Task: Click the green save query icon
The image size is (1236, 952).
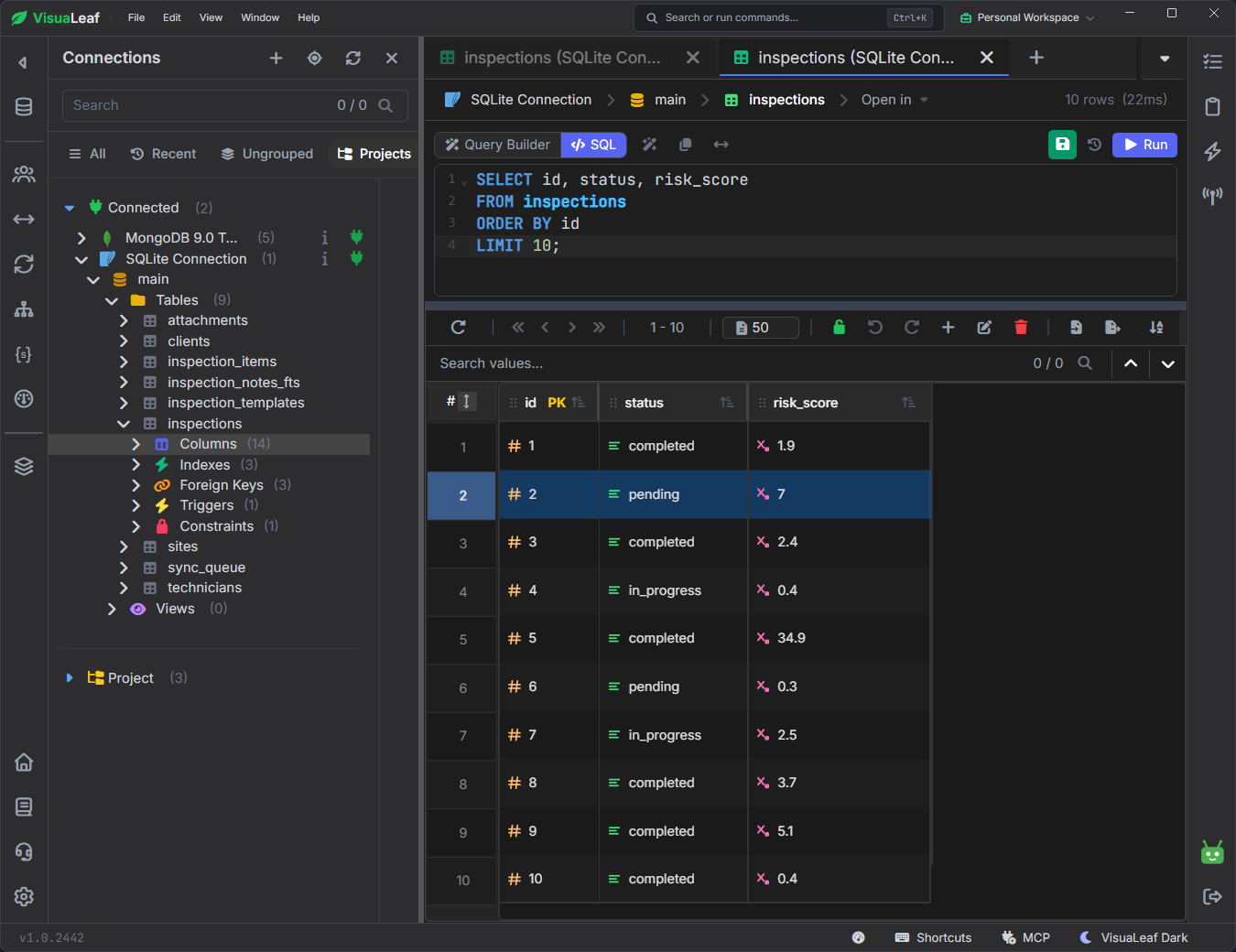Action: [1062, 145]
